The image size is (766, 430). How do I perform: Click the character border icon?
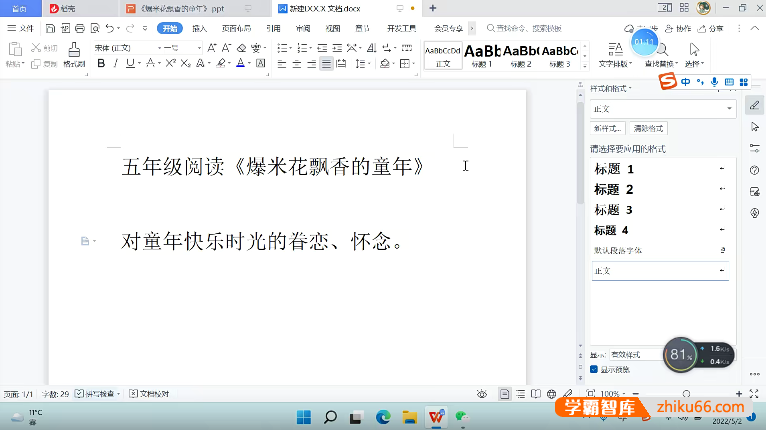261,63
